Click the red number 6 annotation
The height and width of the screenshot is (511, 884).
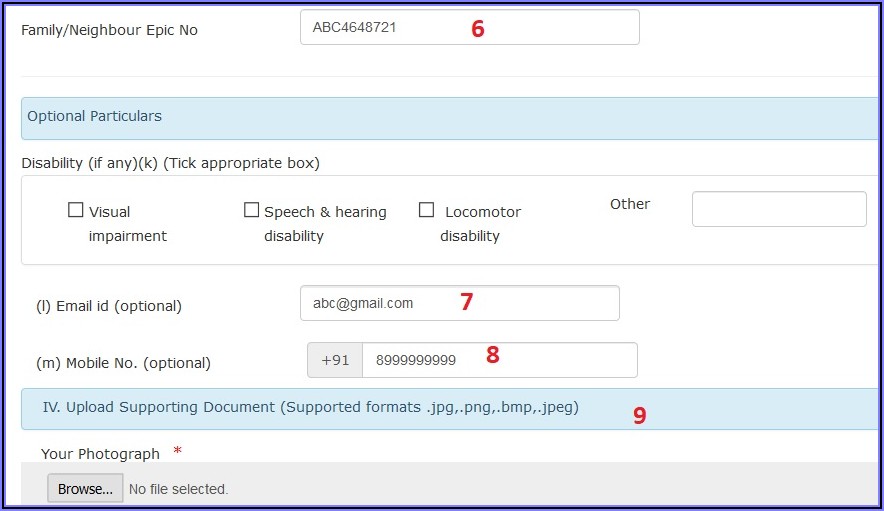tap(478, 30)
